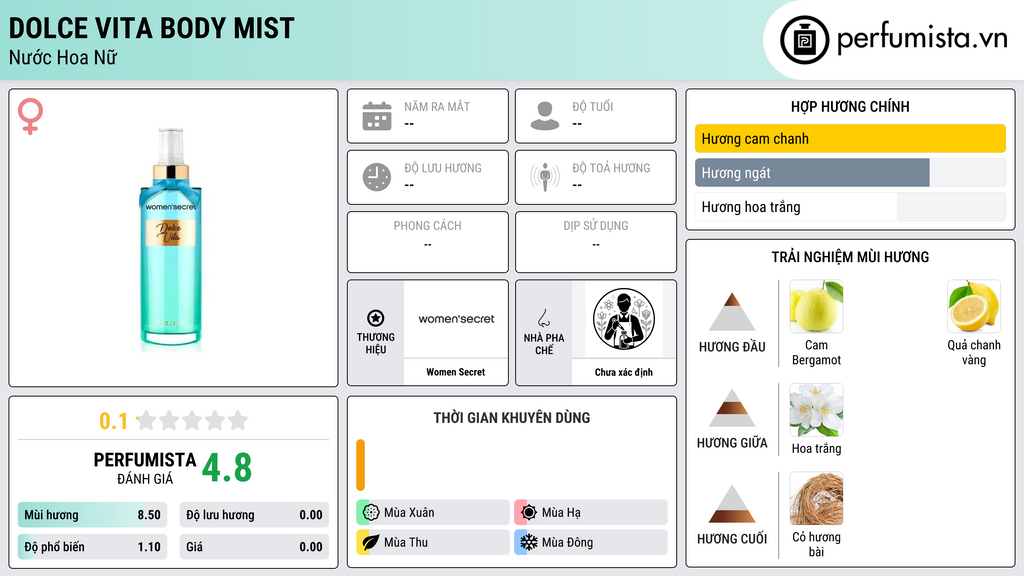Select the Mùa Hạ sun tag
Image resolution: width=1024 pixels, height=576 pixels.
click(x=591, y=513)
